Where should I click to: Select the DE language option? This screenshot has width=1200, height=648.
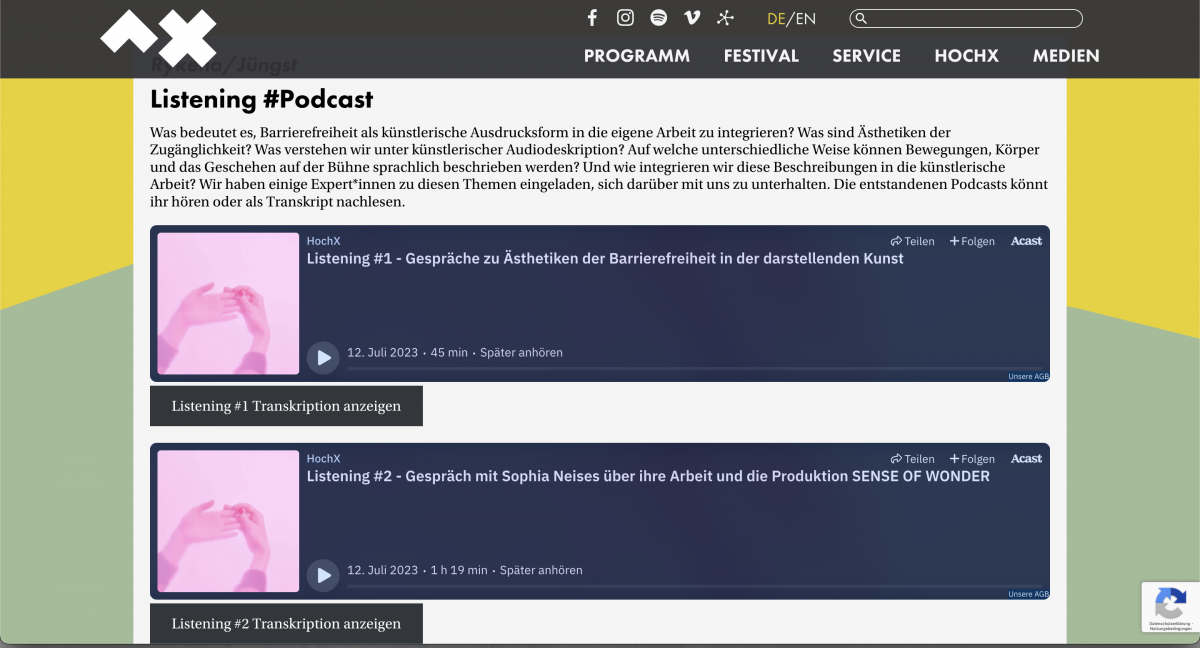776,19
